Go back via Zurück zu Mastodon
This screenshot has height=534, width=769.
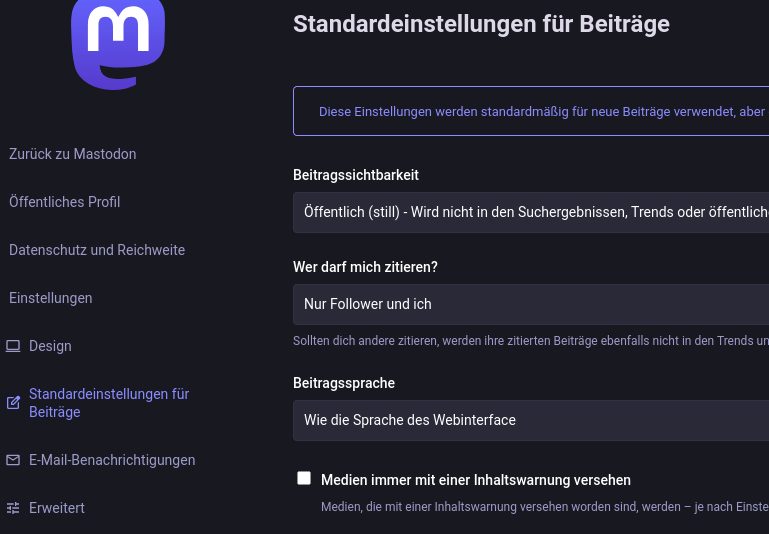pyautogui.click(x=72, y=154)
